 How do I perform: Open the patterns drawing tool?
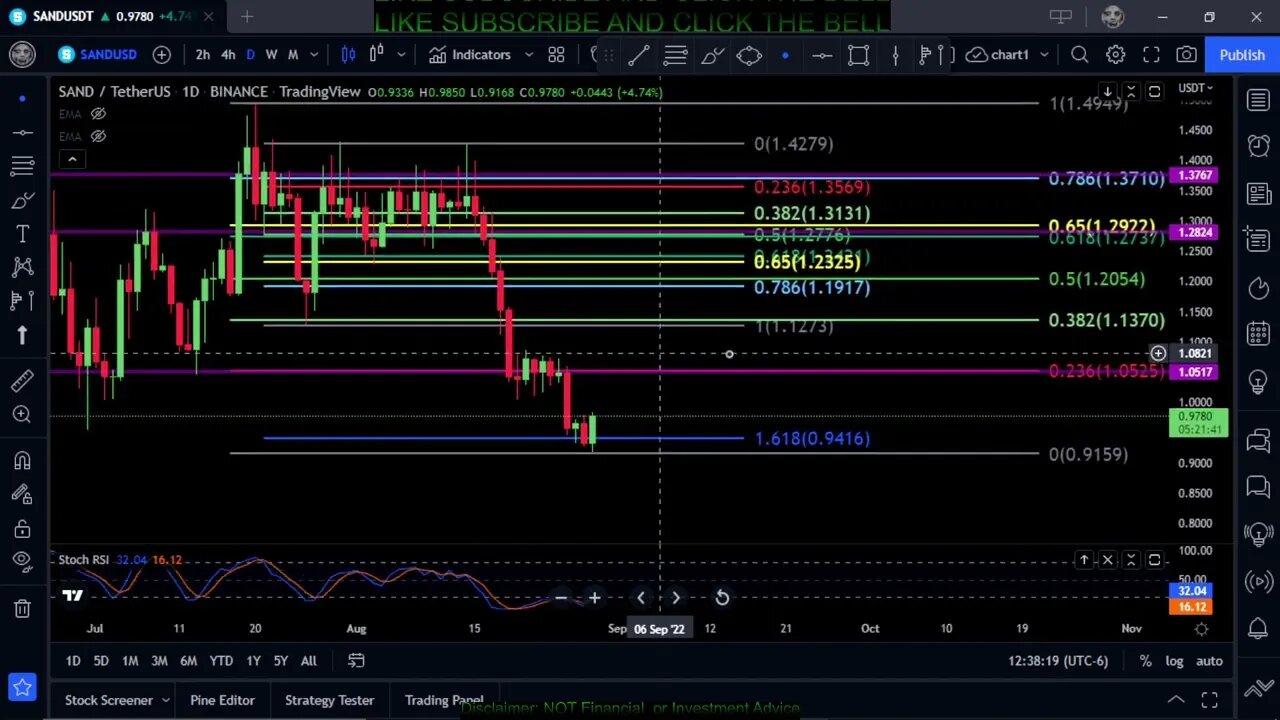click(x=22, y=267)
